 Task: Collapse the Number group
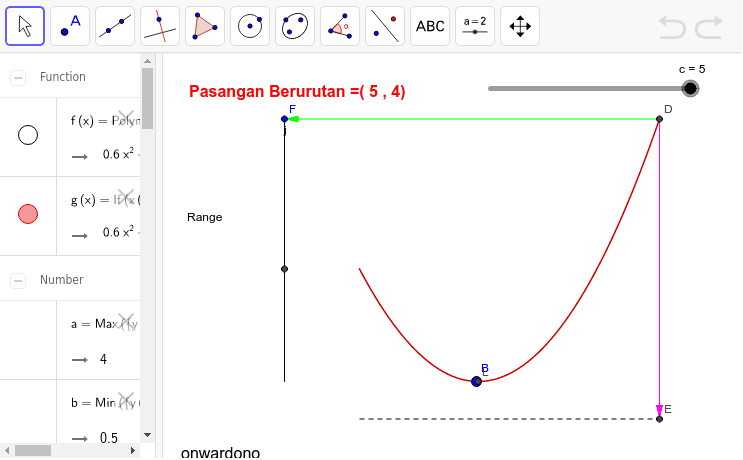18,280
